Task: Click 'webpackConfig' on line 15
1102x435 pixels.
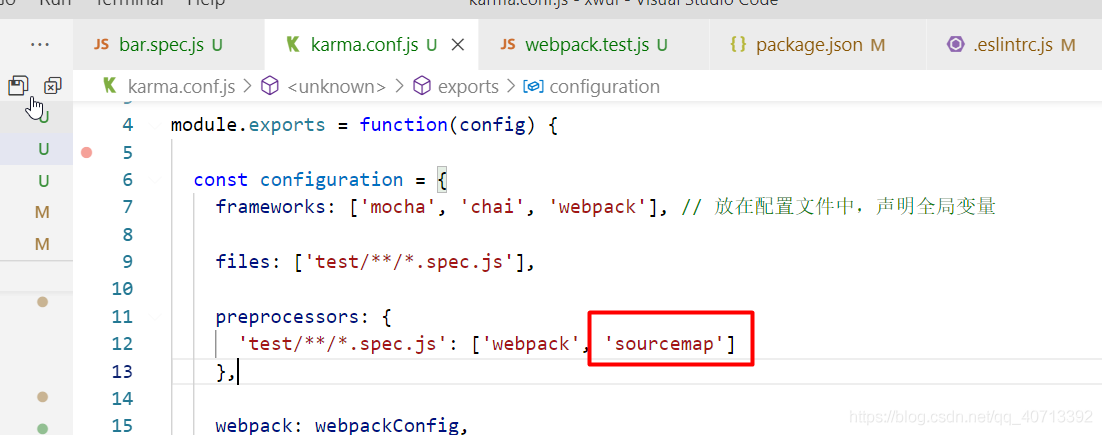Action: (x=387, y=426)
